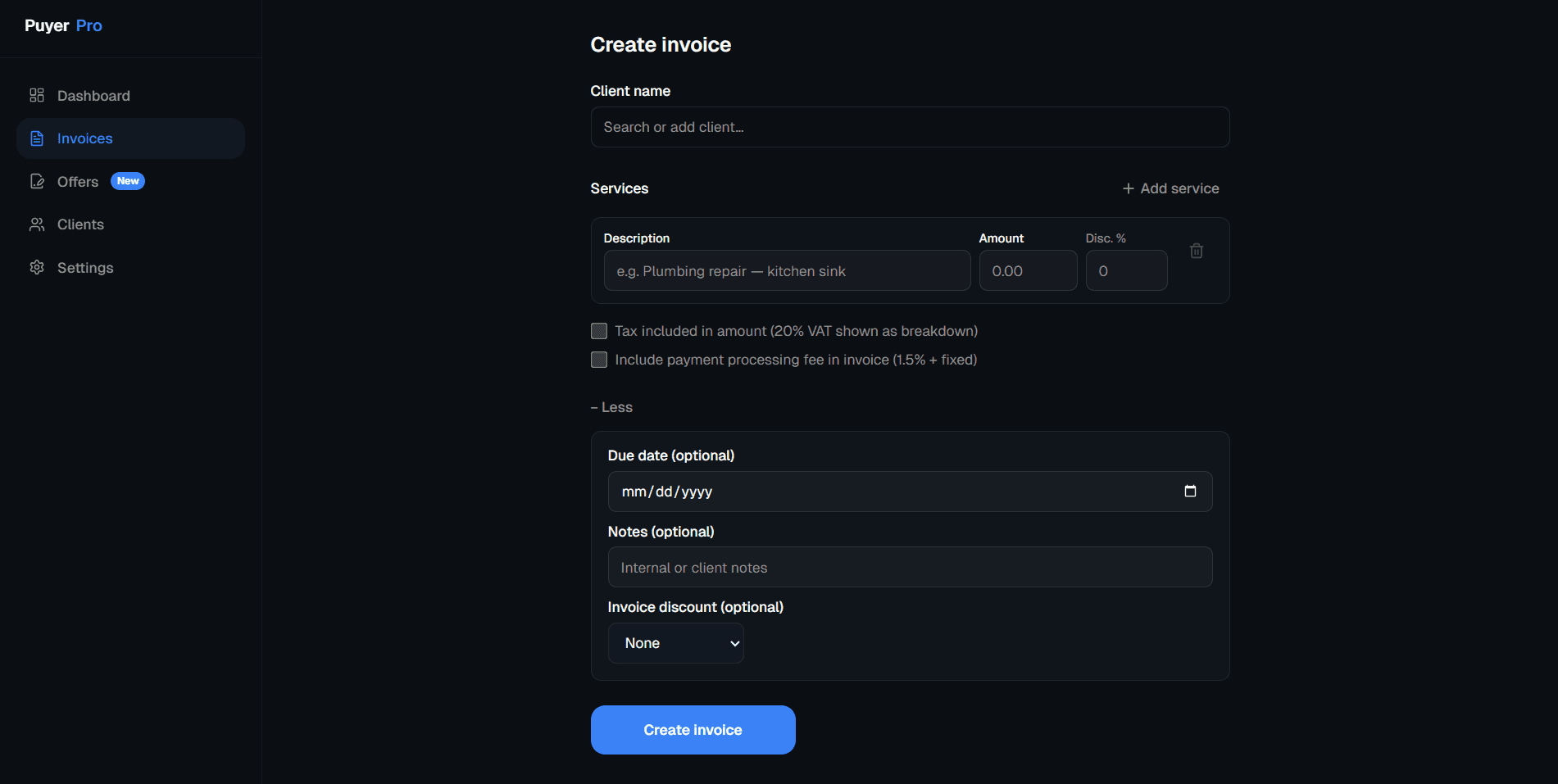
Task: Focus the service Description field
Action: pyautogui.click(x=785, y=270)
